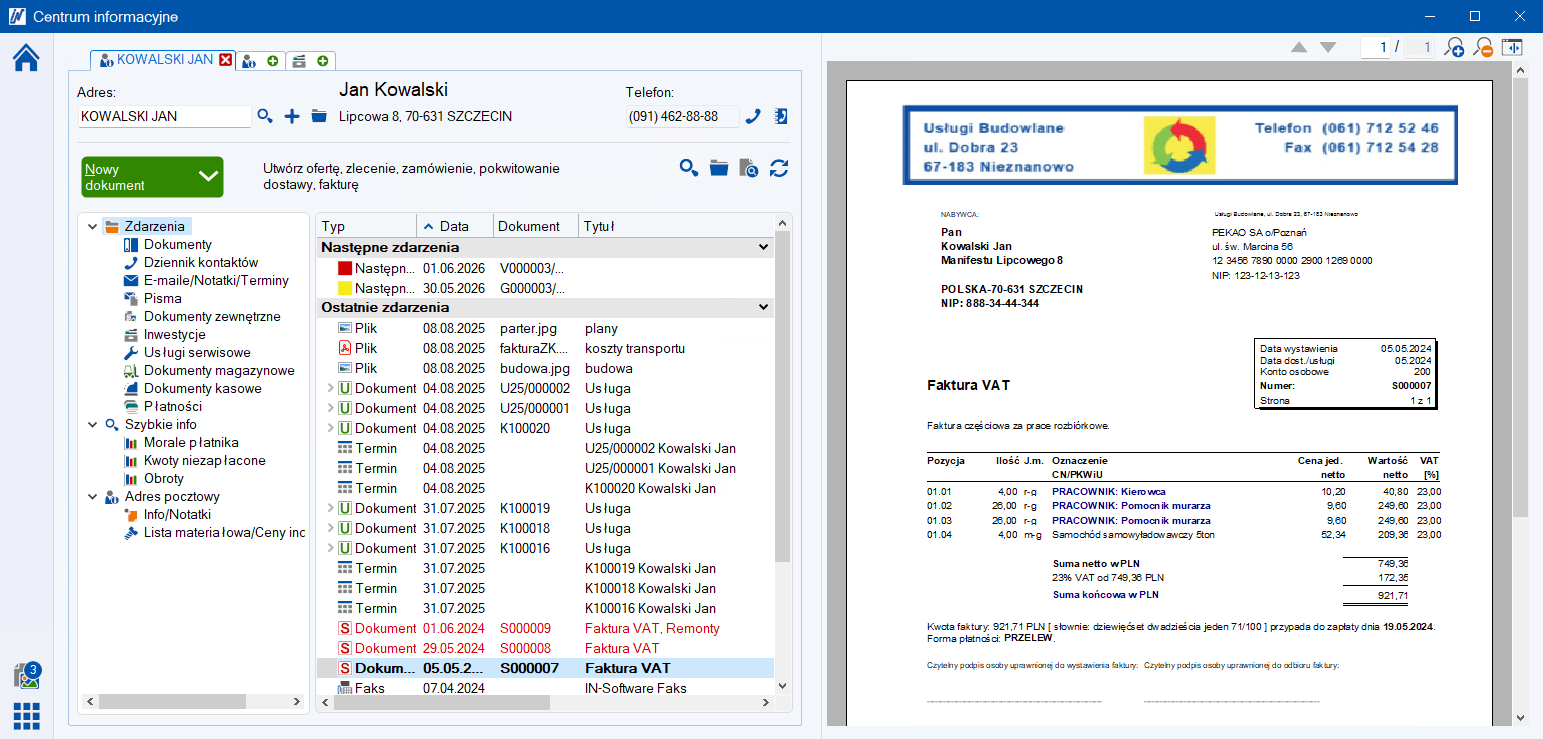Close the KOWALSKI JAN tab
The height and width of the screenshot is (739, 1543).
[226, 60]
